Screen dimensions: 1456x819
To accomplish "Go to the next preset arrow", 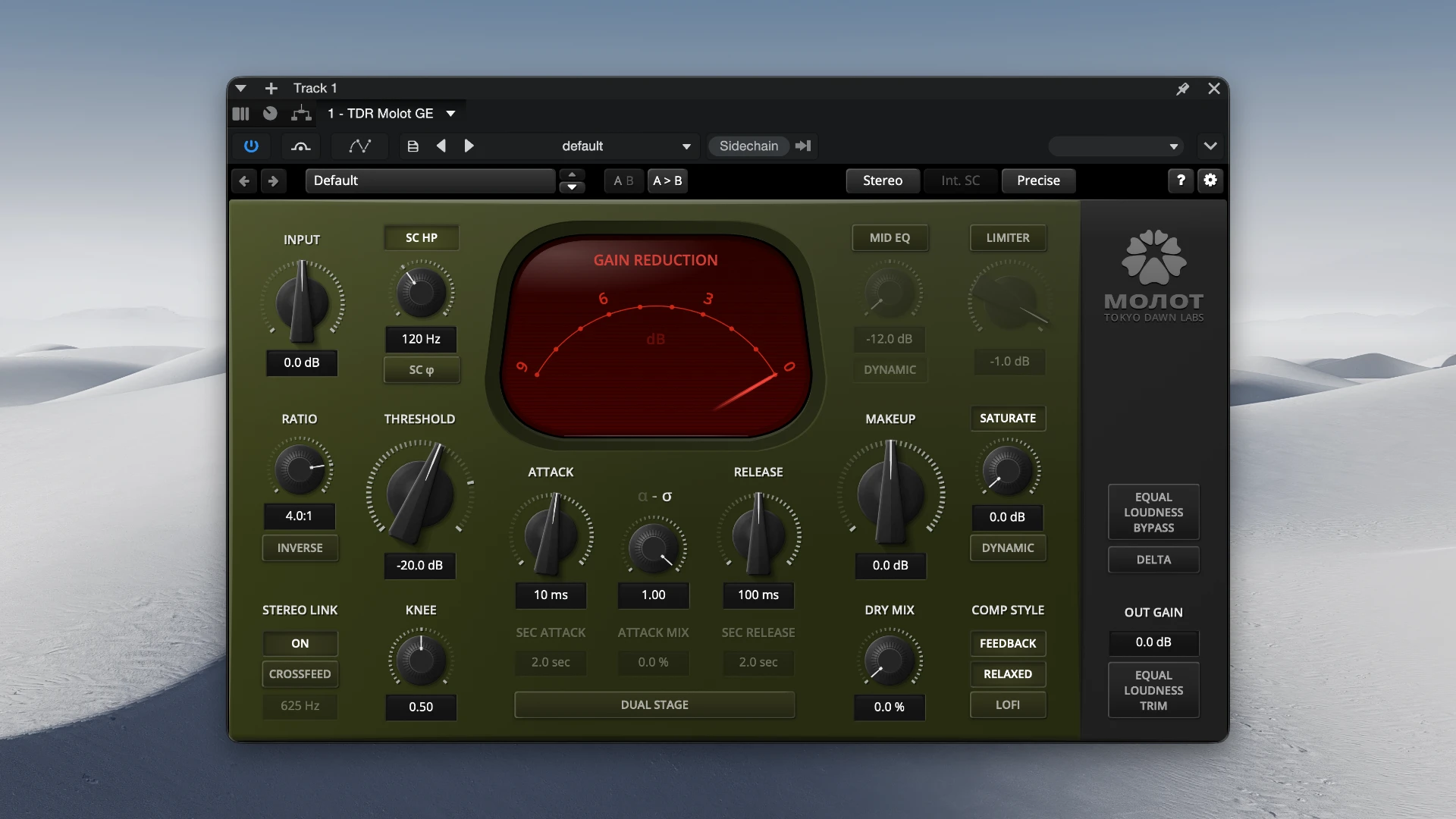I will (469, 146).
